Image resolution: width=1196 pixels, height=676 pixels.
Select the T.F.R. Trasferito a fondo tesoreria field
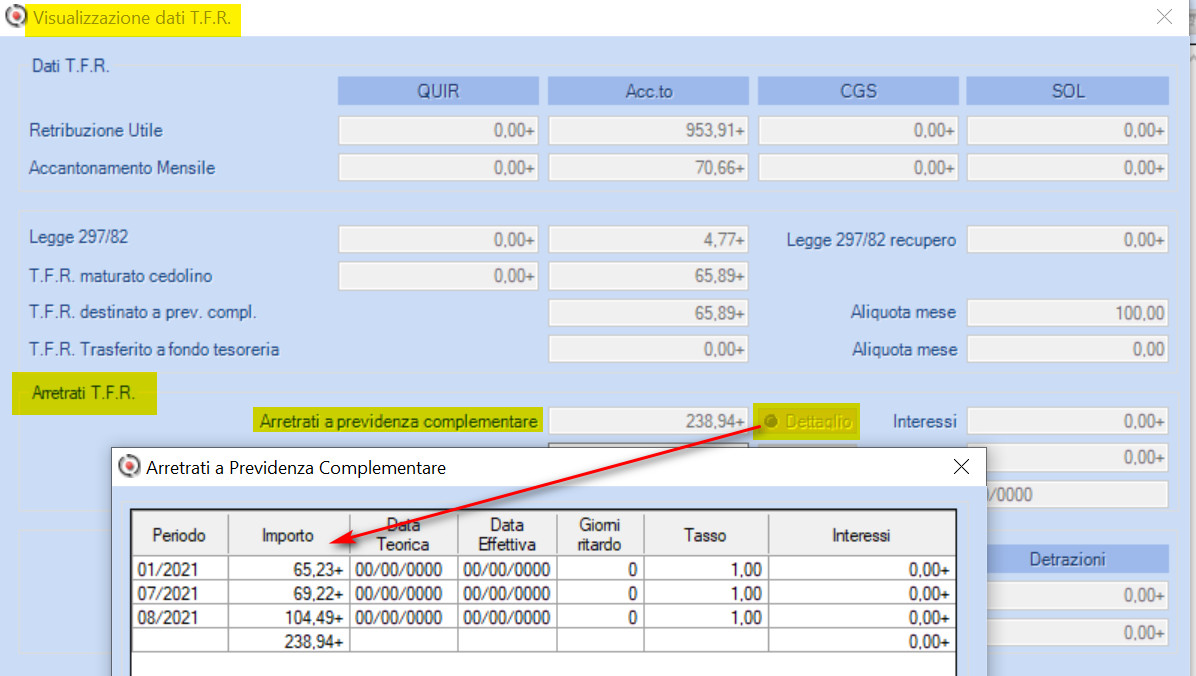(648, 349)
